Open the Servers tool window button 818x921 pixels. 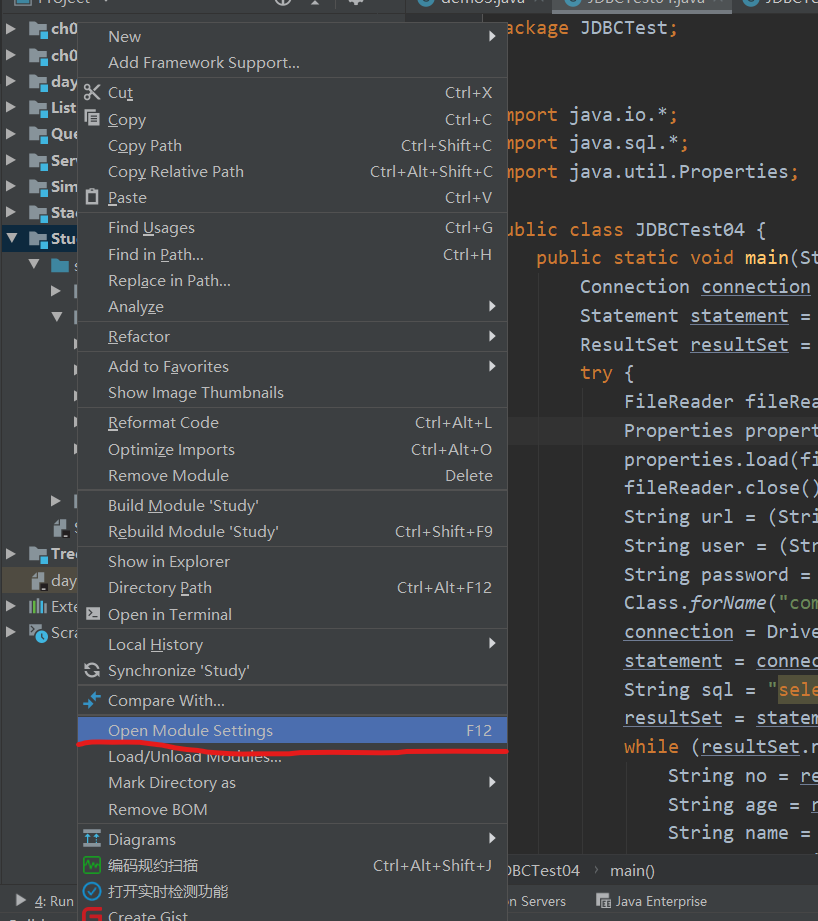click(537, 901)
